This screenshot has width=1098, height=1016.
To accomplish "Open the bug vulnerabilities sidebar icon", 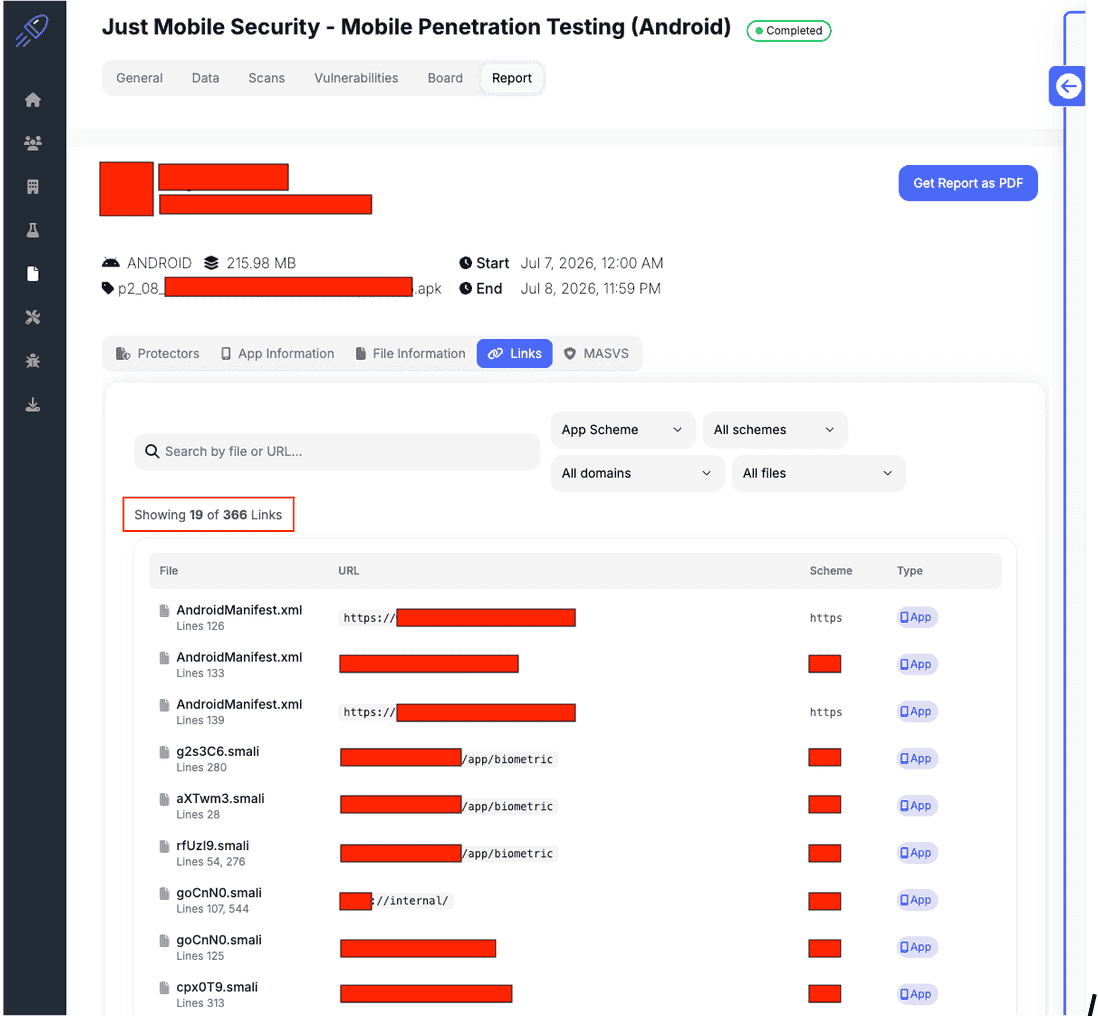I will [33, 361].
